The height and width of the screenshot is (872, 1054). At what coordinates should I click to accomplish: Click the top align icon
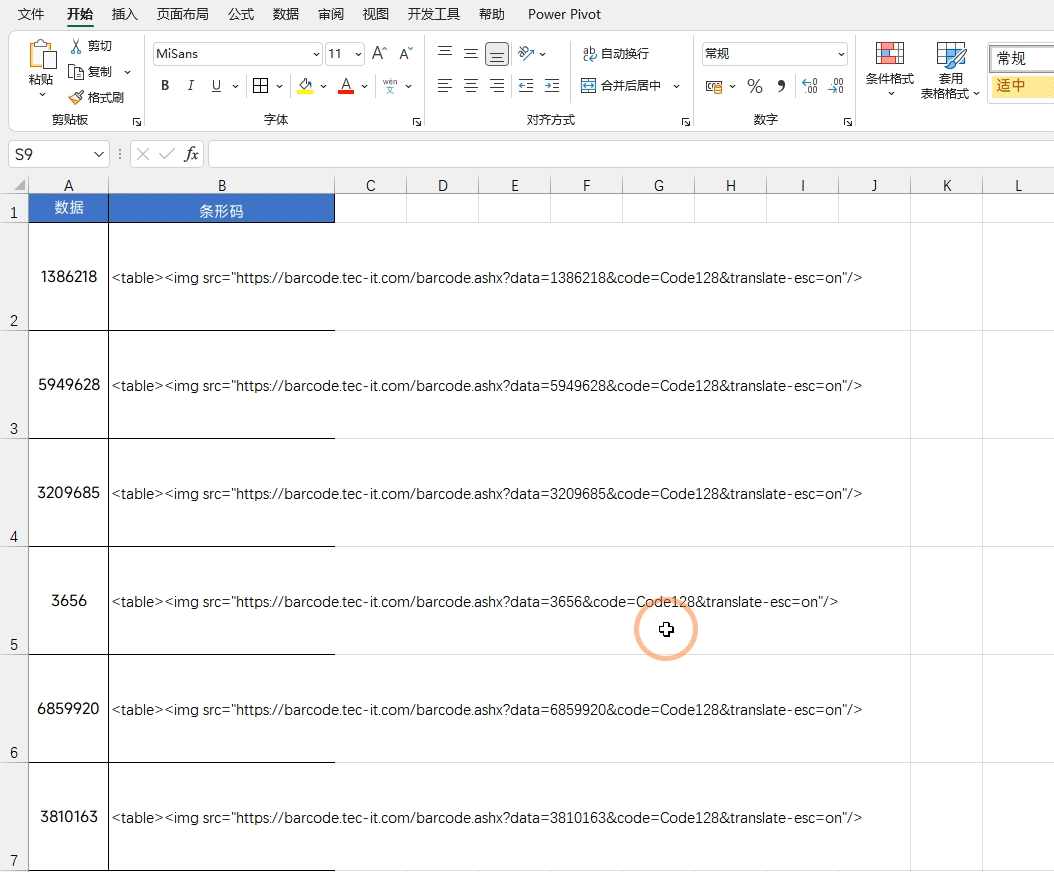(x=444, y=52)
